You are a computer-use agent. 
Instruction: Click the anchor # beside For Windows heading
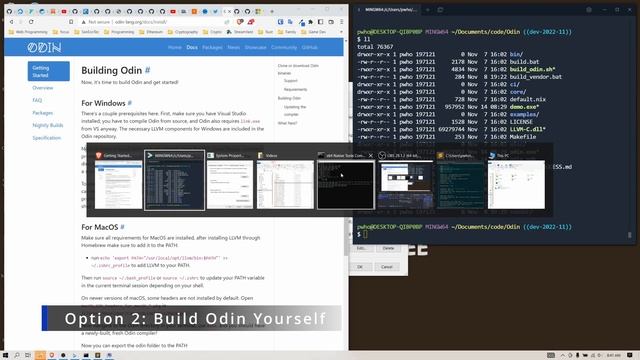(130, 103)
